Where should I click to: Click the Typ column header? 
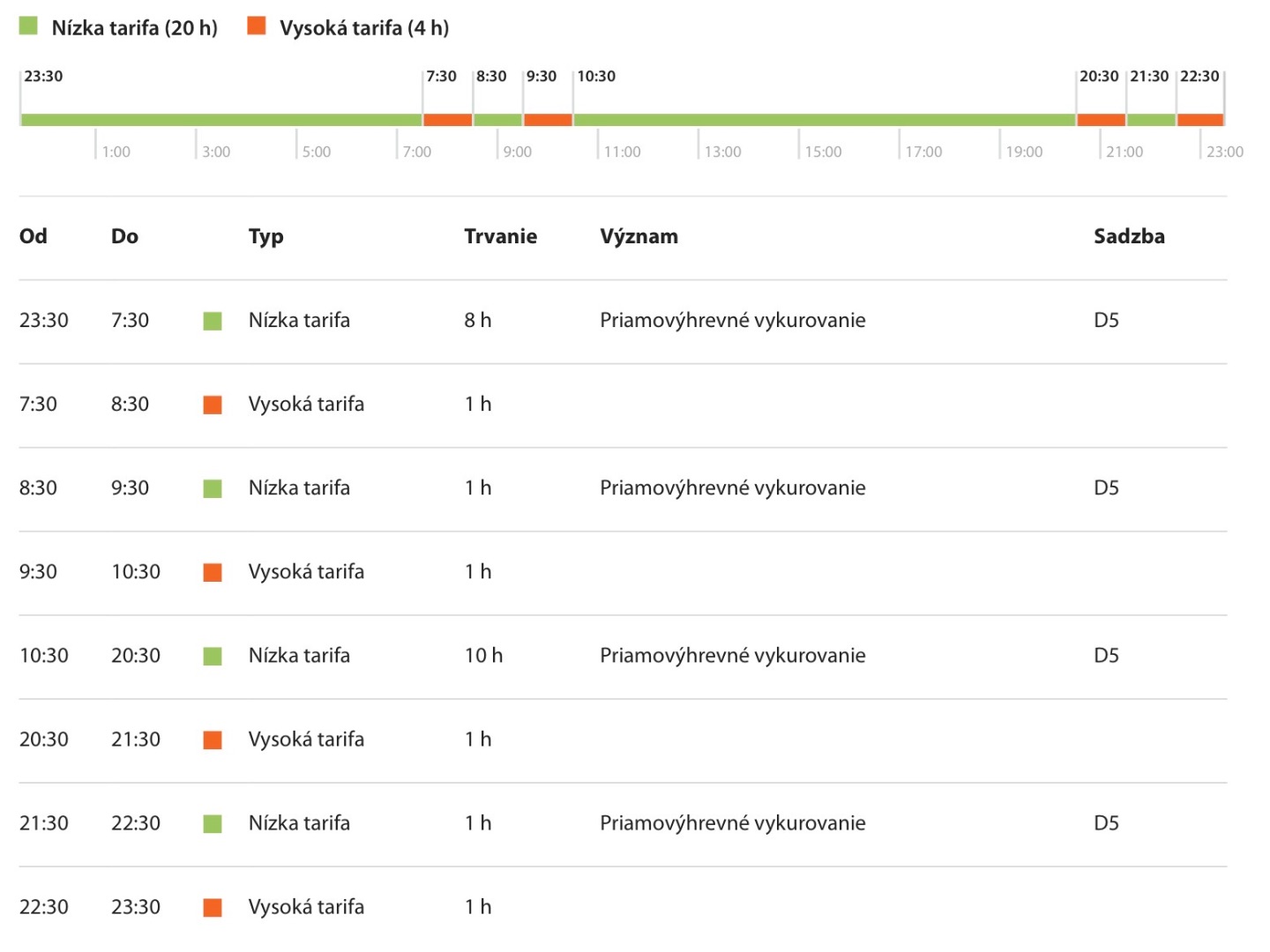pos(265,236)
